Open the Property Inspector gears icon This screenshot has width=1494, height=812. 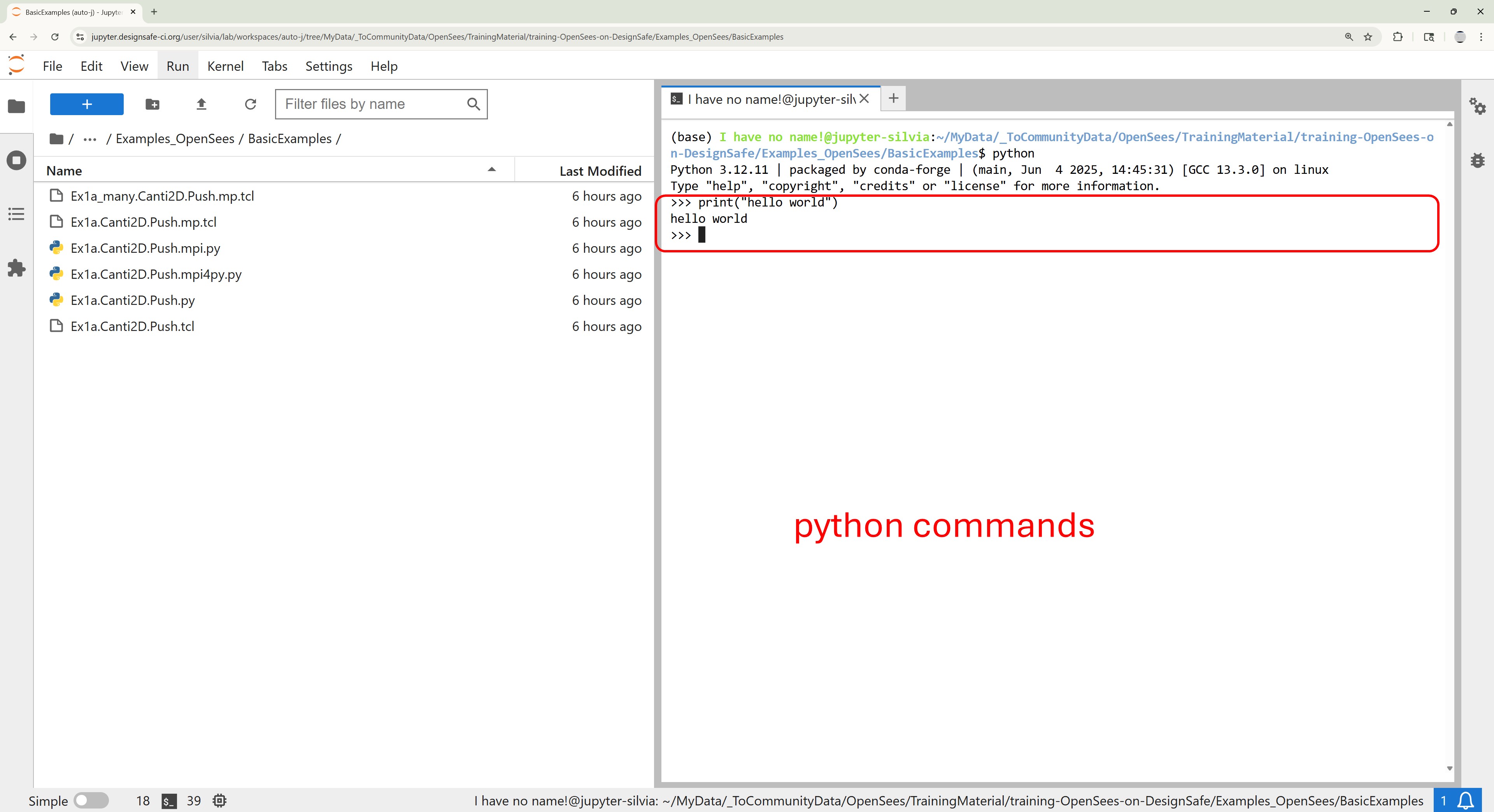[1476, 107]
